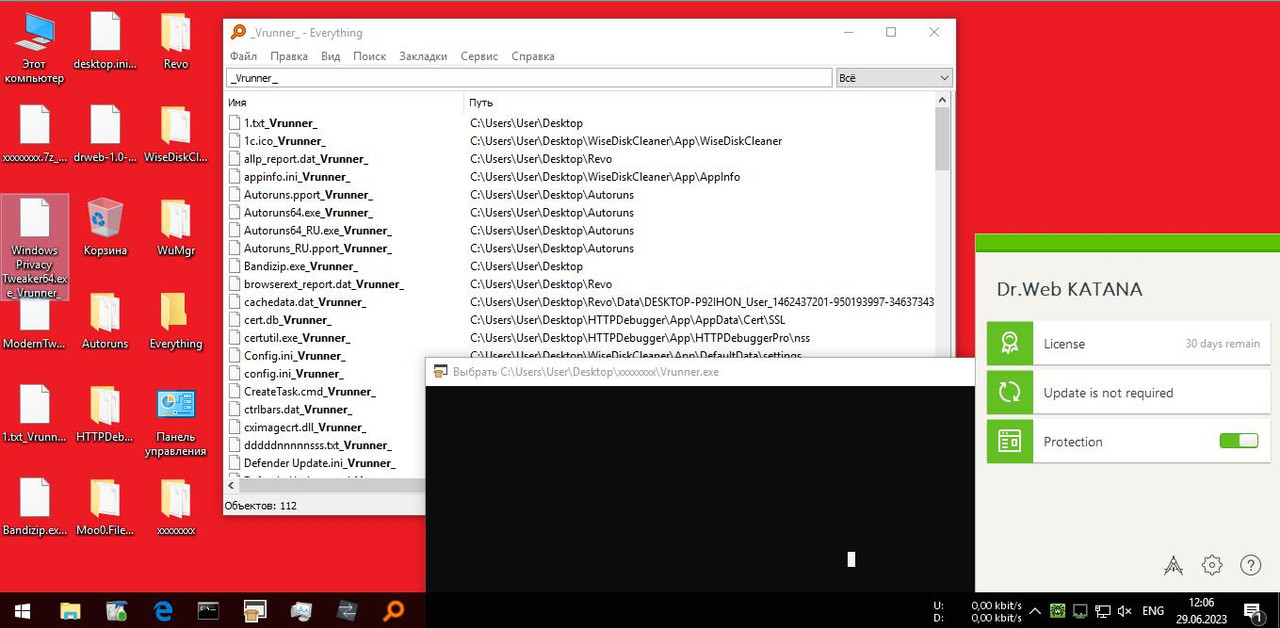1280x628 pixels.
Task: Select Windows Privacy Tweaker64.exe_Vrunner_ desktop file
Action: click(35, 247)
